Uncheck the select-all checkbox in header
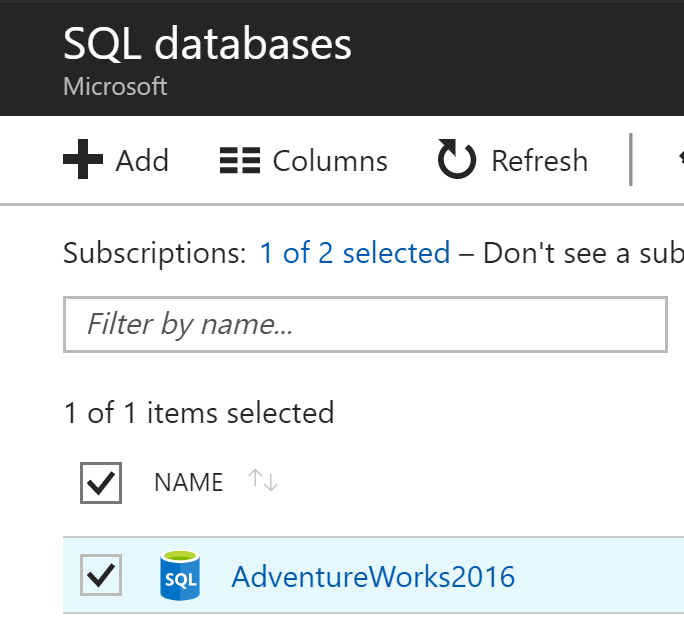Screen dimensions: 684x618 tap(101, 483)
